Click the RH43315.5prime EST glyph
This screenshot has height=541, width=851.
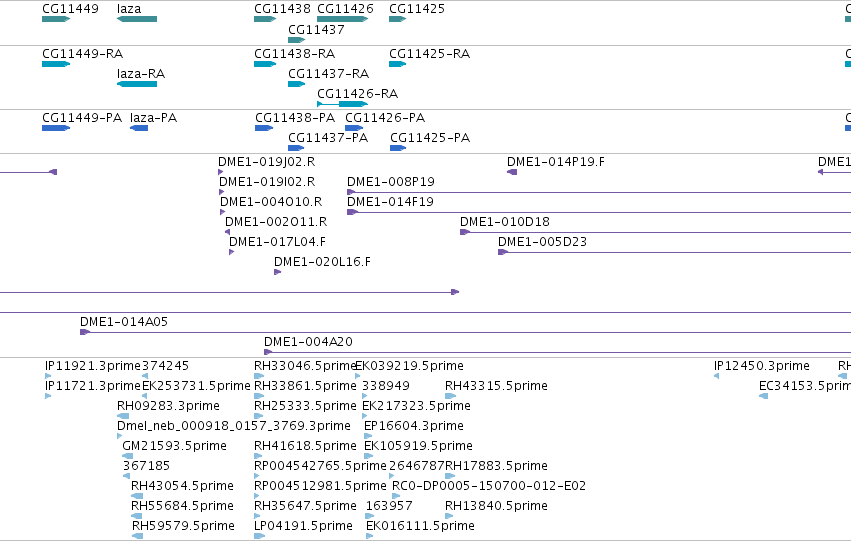point(450,396)
